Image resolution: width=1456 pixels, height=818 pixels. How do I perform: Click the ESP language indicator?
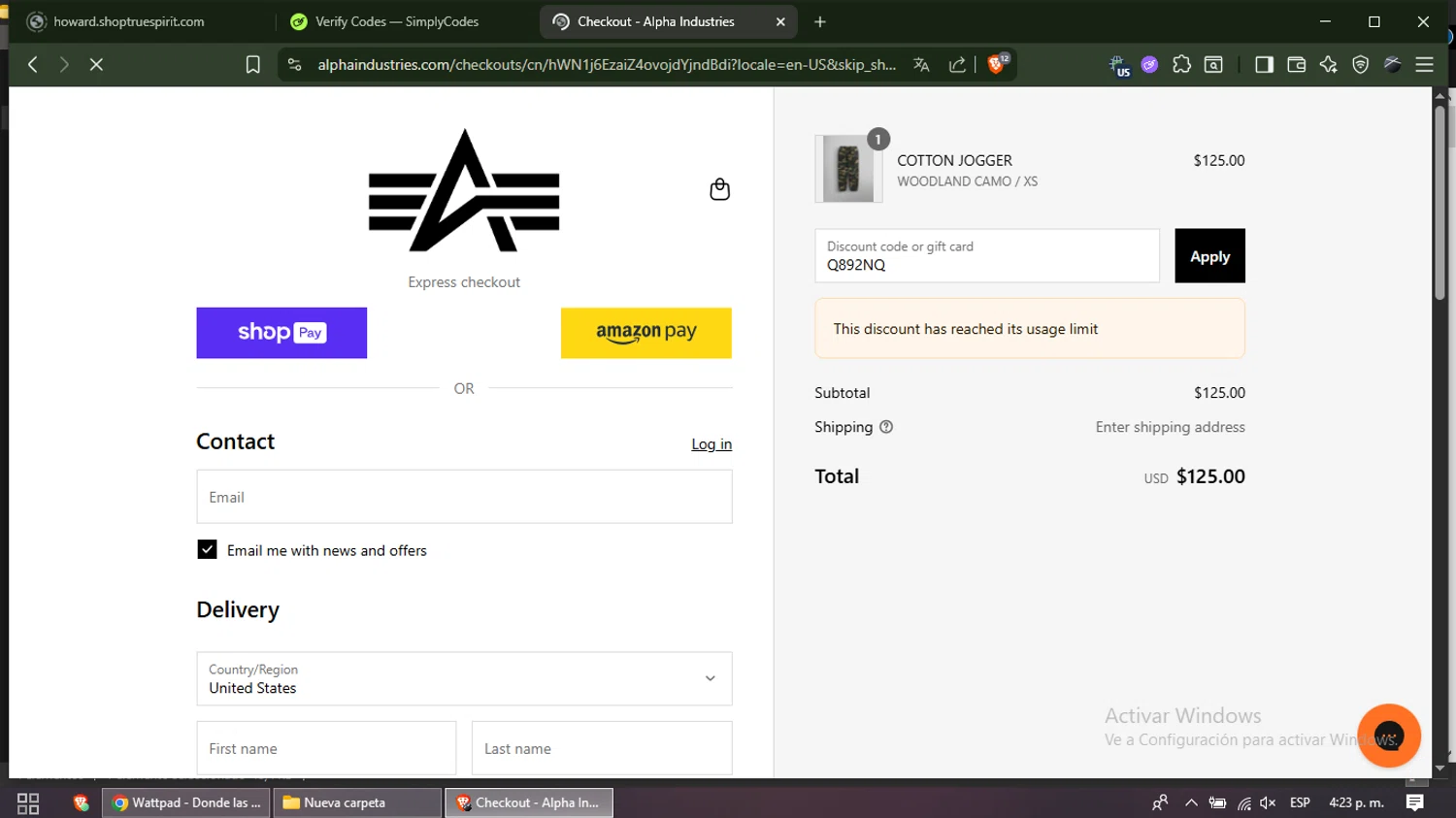click(x=1300, y=802)
